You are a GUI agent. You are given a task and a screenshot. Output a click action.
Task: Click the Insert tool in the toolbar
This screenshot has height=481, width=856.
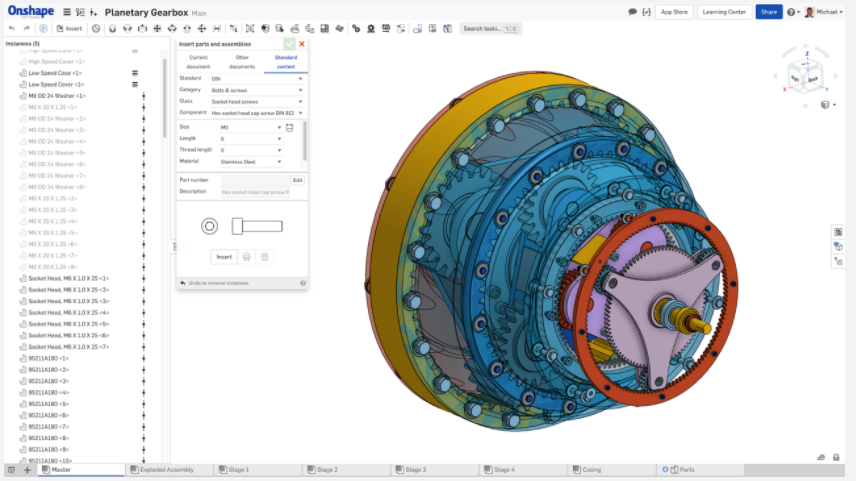click(x=70, y=28)
